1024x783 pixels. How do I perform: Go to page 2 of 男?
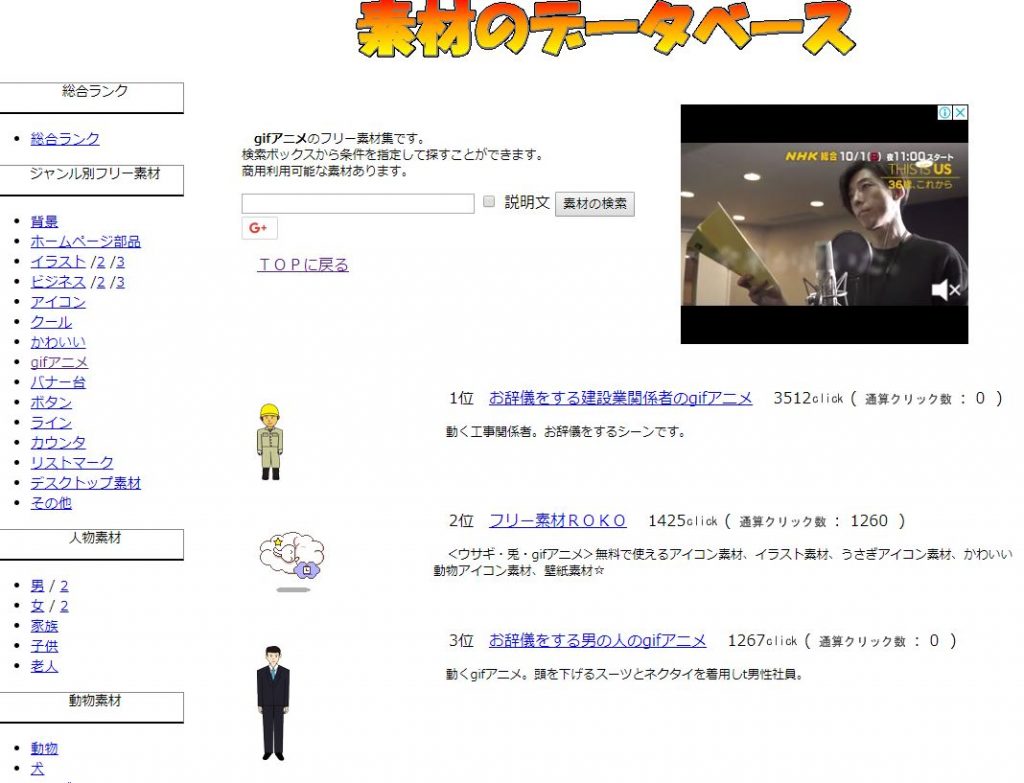pyautogui.click(x=64, y=586)
